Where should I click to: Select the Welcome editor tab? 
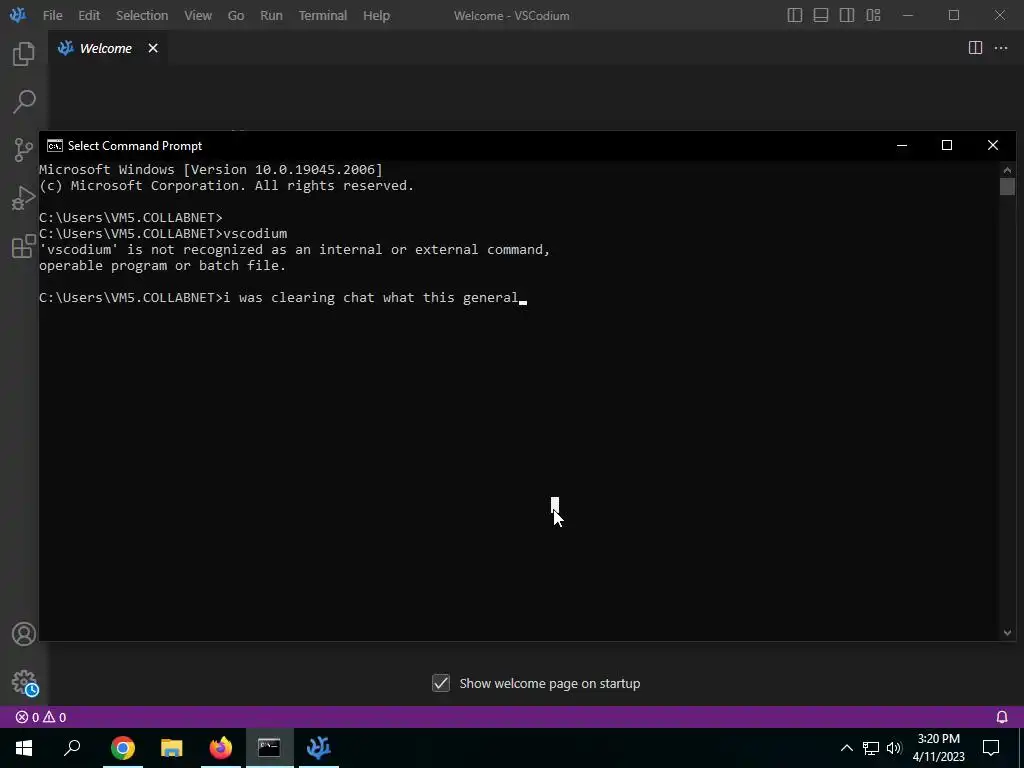(x=106, y=48)
